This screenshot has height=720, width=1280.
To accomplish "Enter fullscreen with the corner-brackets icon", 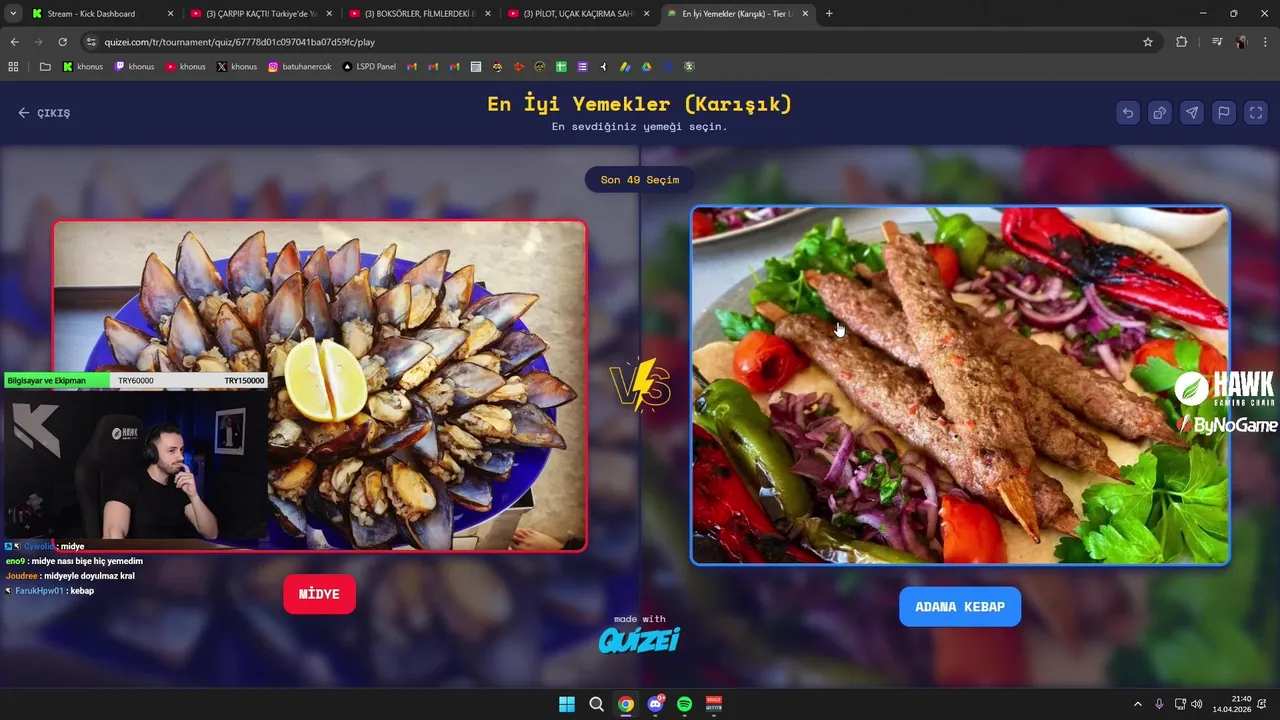I will click(x=1256, y=113).
